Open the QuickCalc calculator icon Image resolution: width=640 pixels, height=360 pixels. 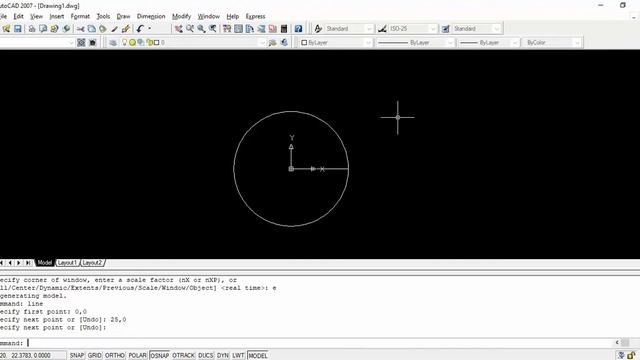click(284, 29)
